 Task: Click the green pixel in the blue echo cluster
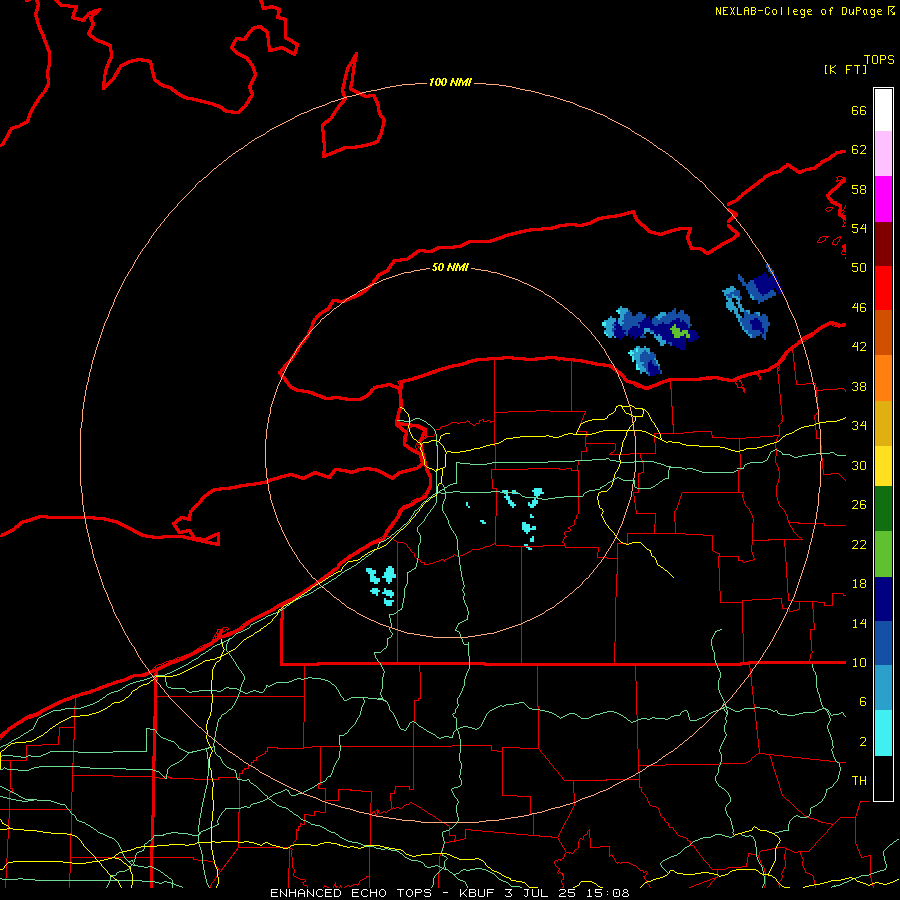click(x=679, y=331)
